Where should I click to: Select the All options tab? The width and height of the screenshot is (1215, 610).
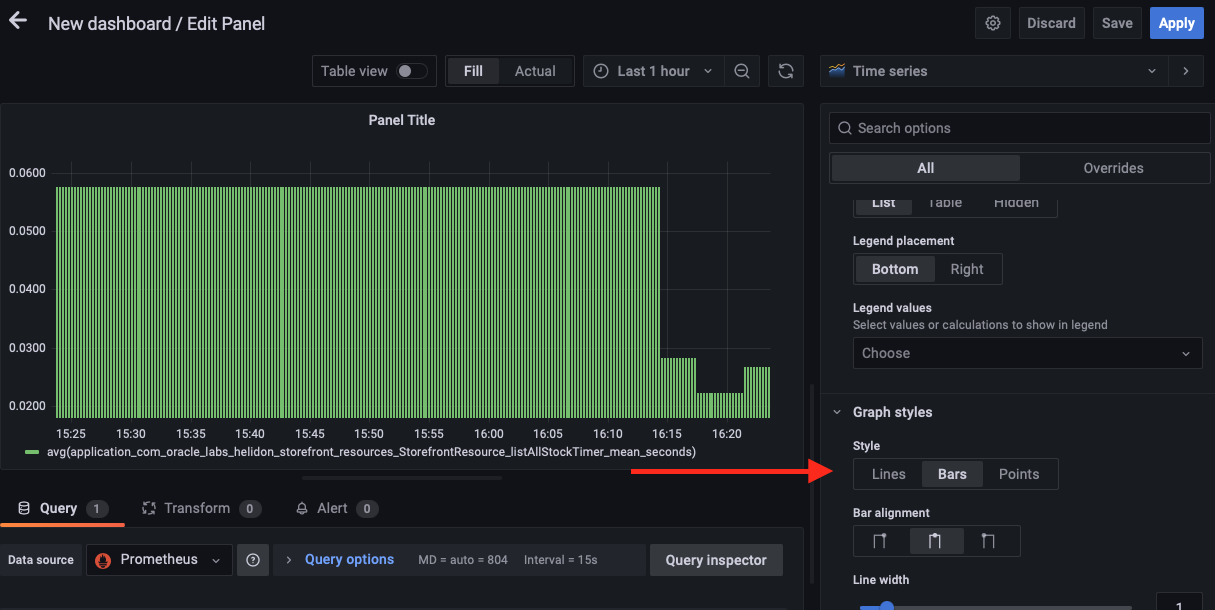point(926,168)
